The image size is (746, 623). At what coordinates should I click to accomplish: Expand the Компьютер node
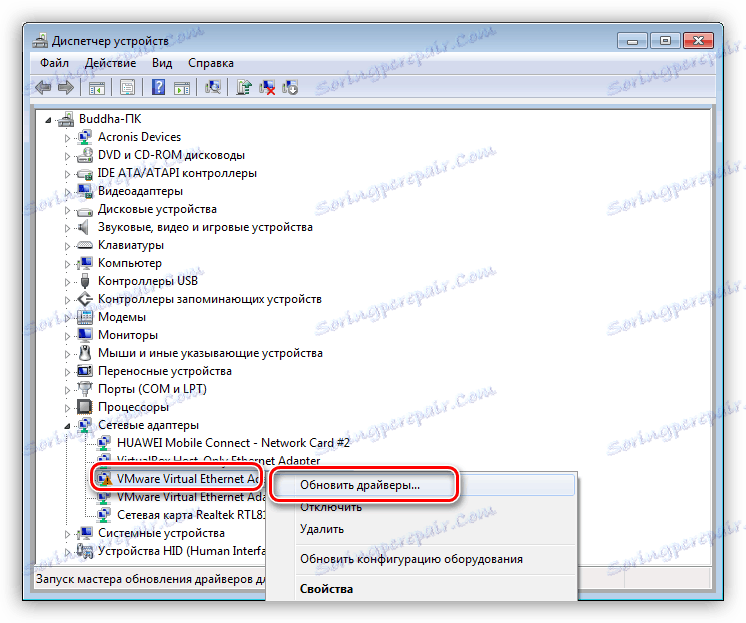click(x=67, y=264)
